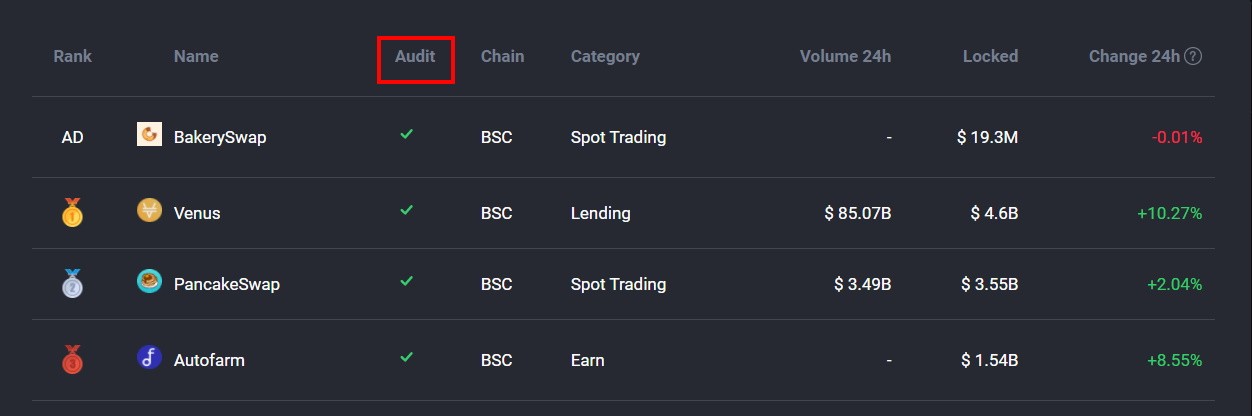Open the Autofarm project name link
Screen dimensions: 1252x416
pos(209,360)
